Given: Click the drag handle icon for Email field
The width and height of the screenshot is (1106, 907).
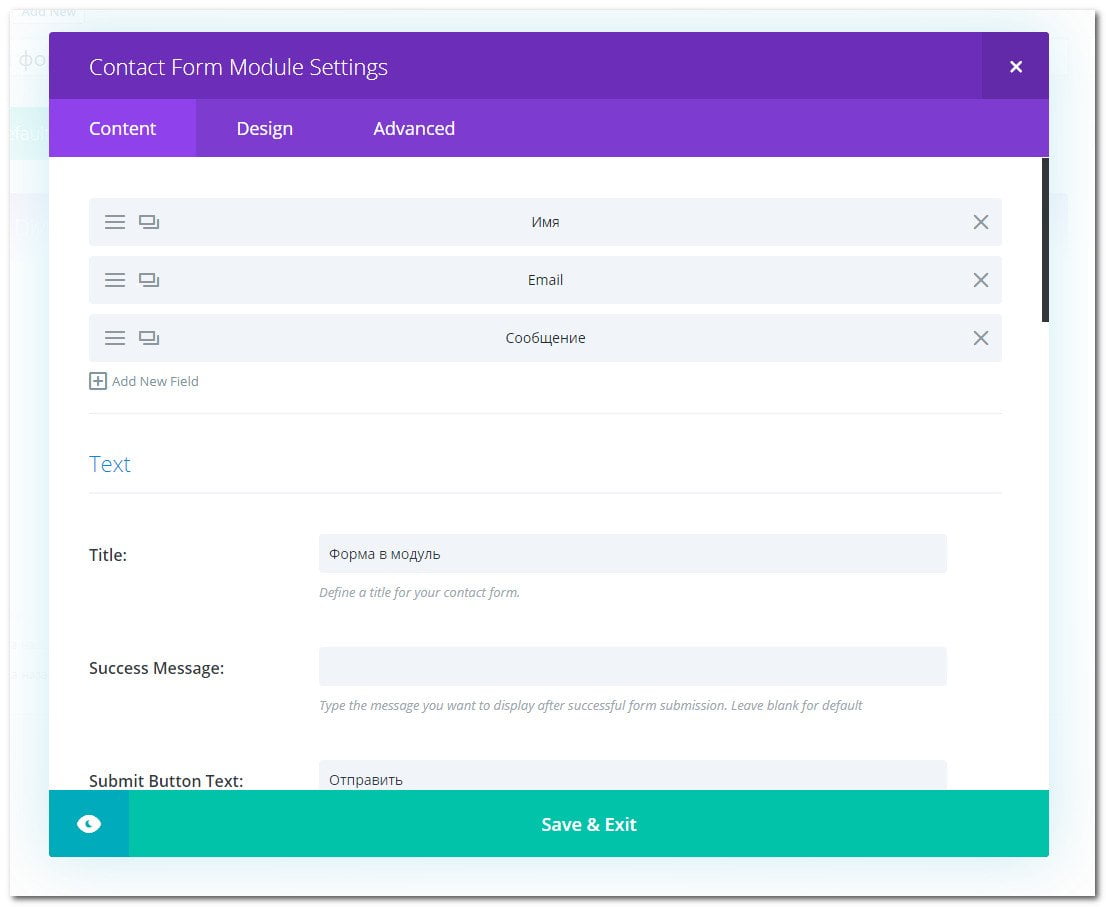Looking at the screenshot, I should coord(115,280).
